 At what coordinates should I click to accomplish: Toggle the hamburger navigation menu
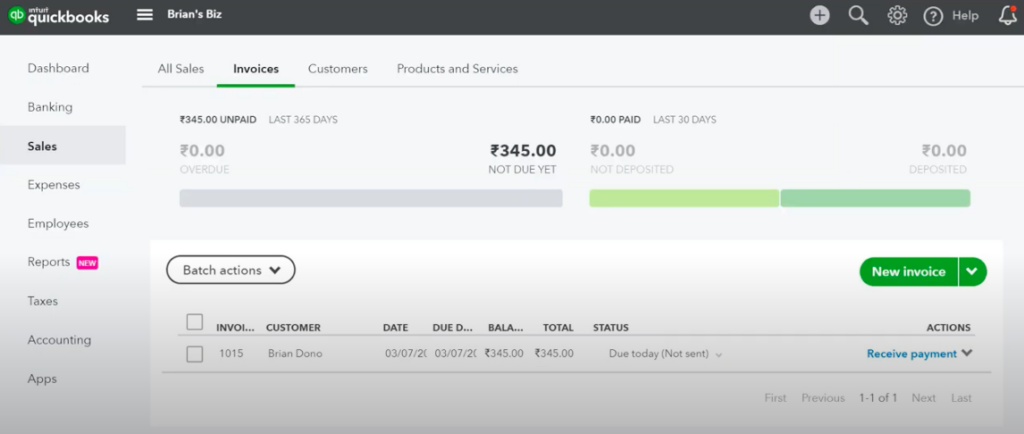click(x=144, y=14)
